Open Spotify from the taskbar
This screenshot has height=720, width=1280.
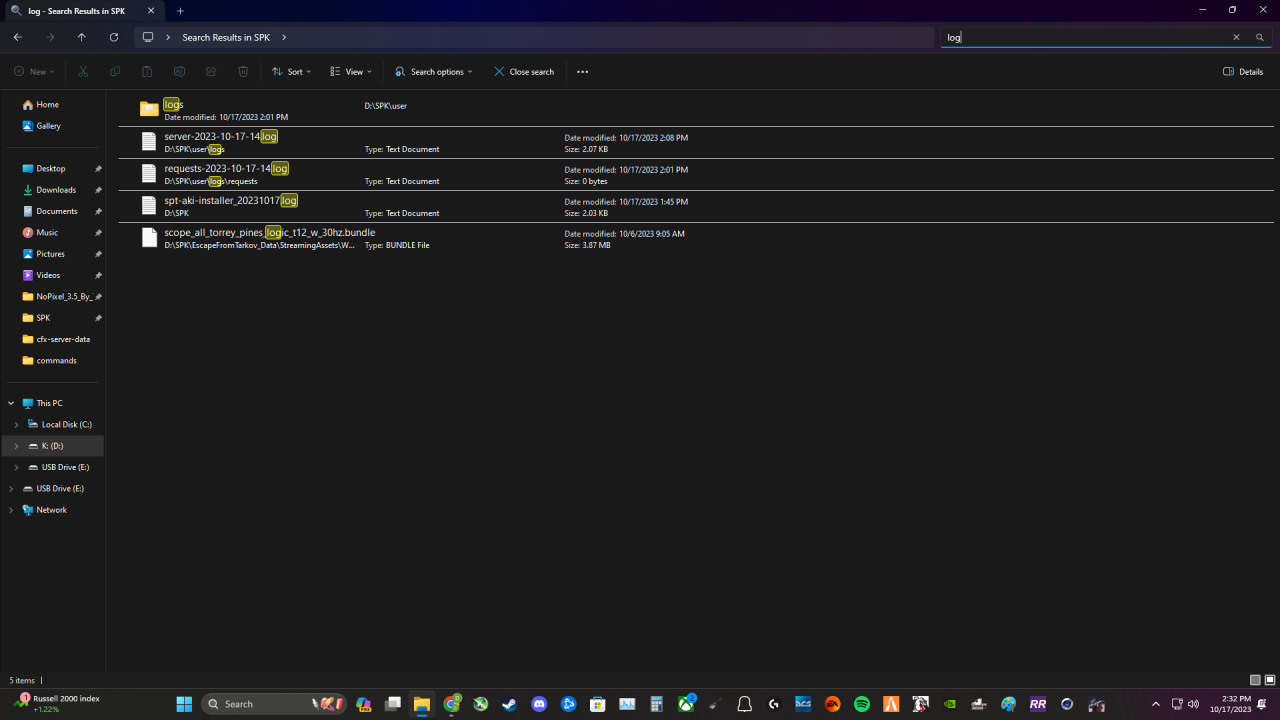click(x=862, y=704)
